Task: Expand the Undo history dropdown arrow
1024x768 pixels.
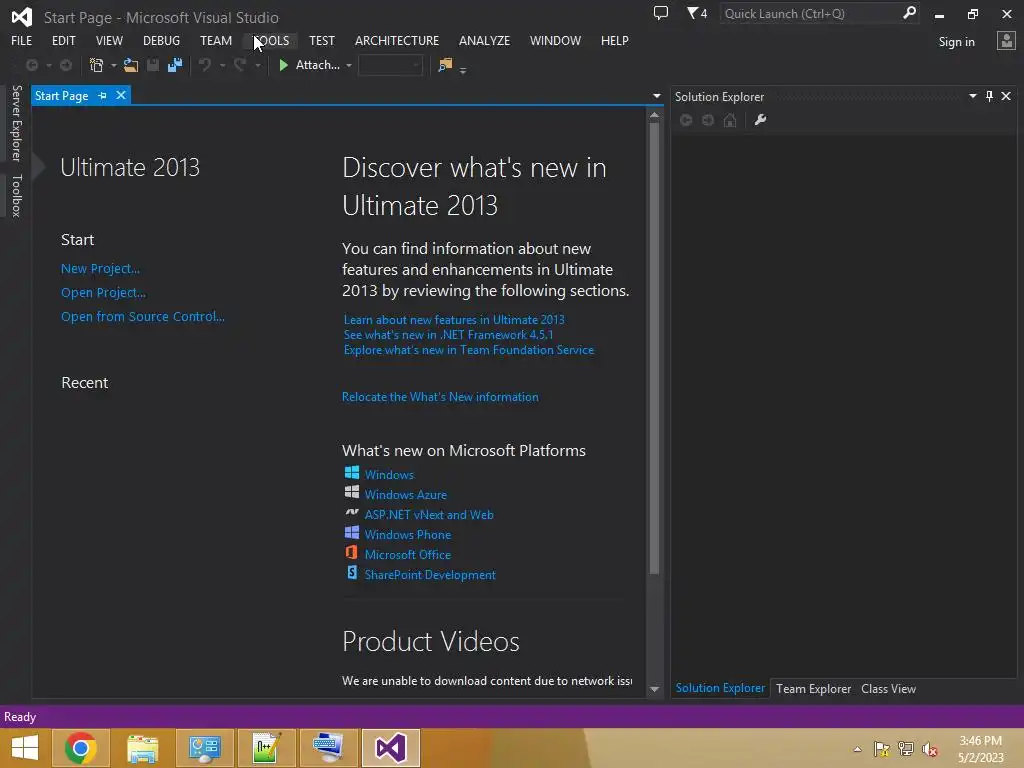Action: click(x=222, y=66)
